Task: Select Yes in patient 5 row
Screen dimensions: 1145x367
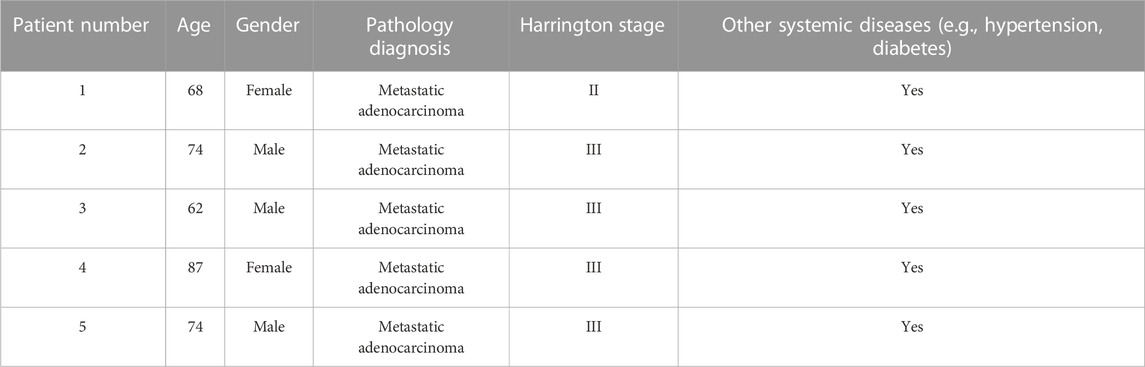Action: pos(912,327)
